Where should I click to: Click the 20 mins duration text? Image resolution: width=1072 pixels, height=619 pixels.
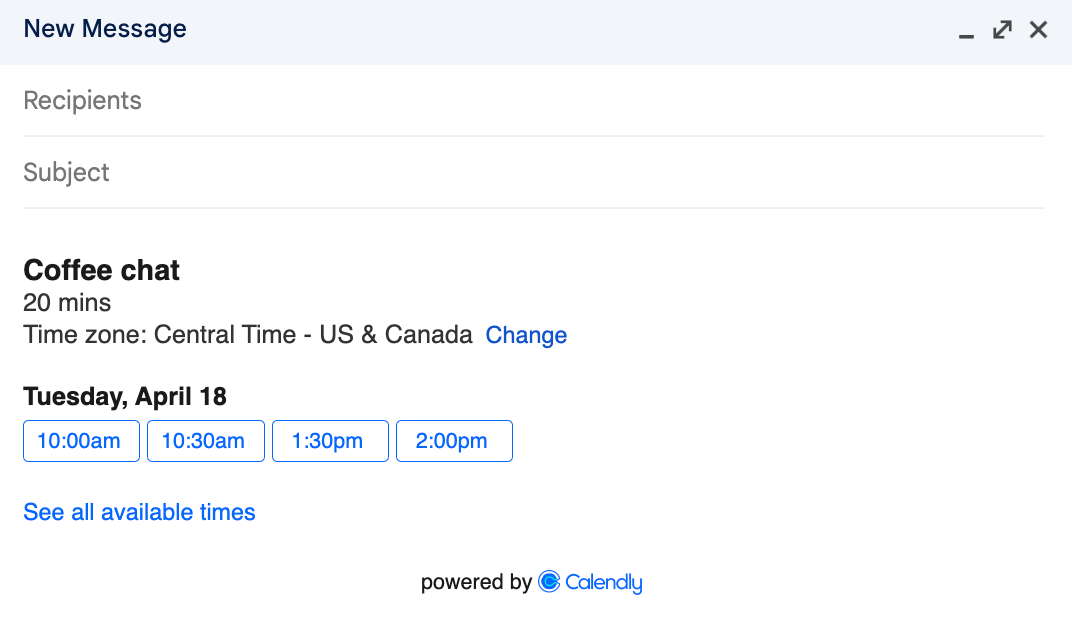click(67, 302)
